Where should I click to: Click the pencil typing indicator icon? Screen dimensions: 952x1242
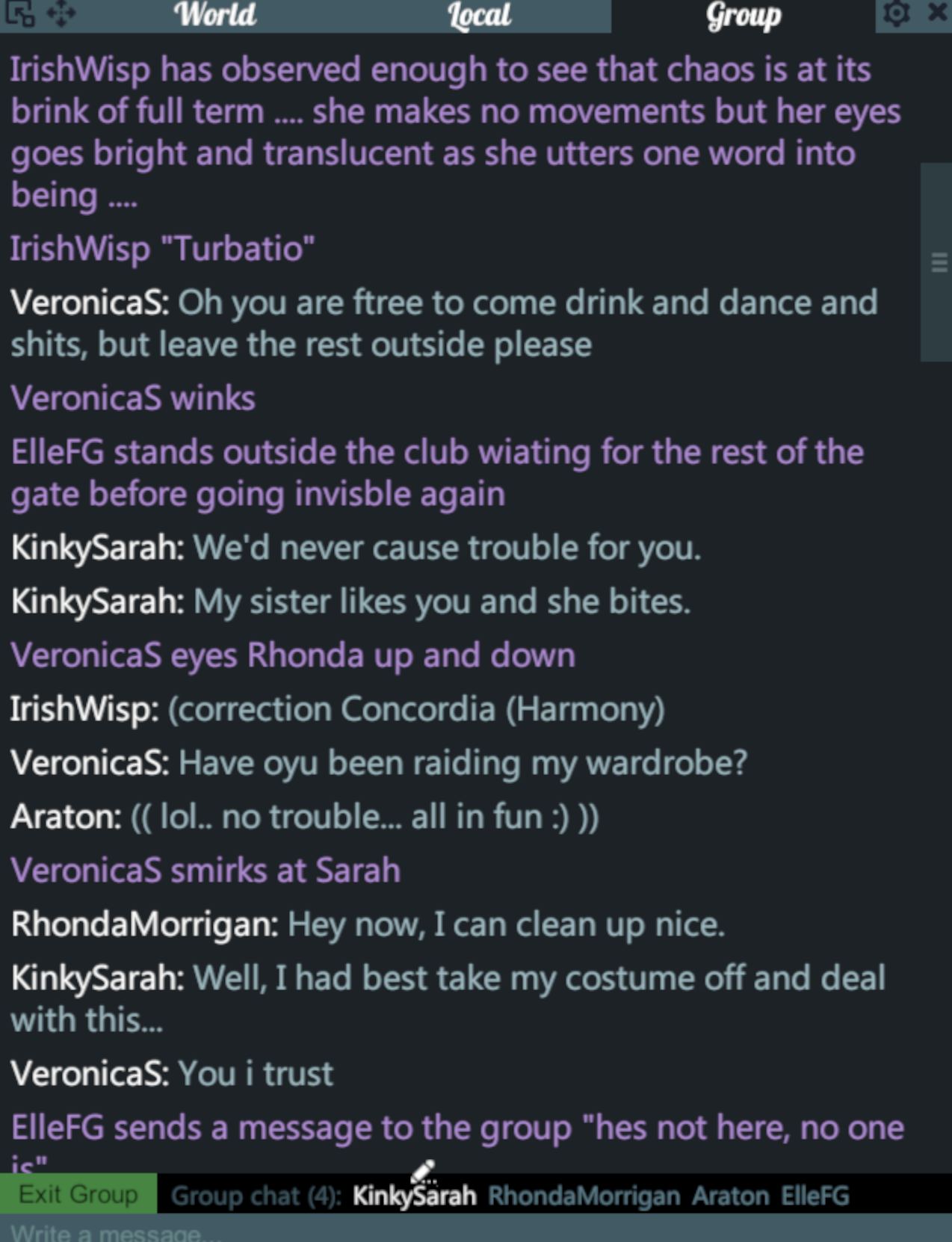[423, 1172]
